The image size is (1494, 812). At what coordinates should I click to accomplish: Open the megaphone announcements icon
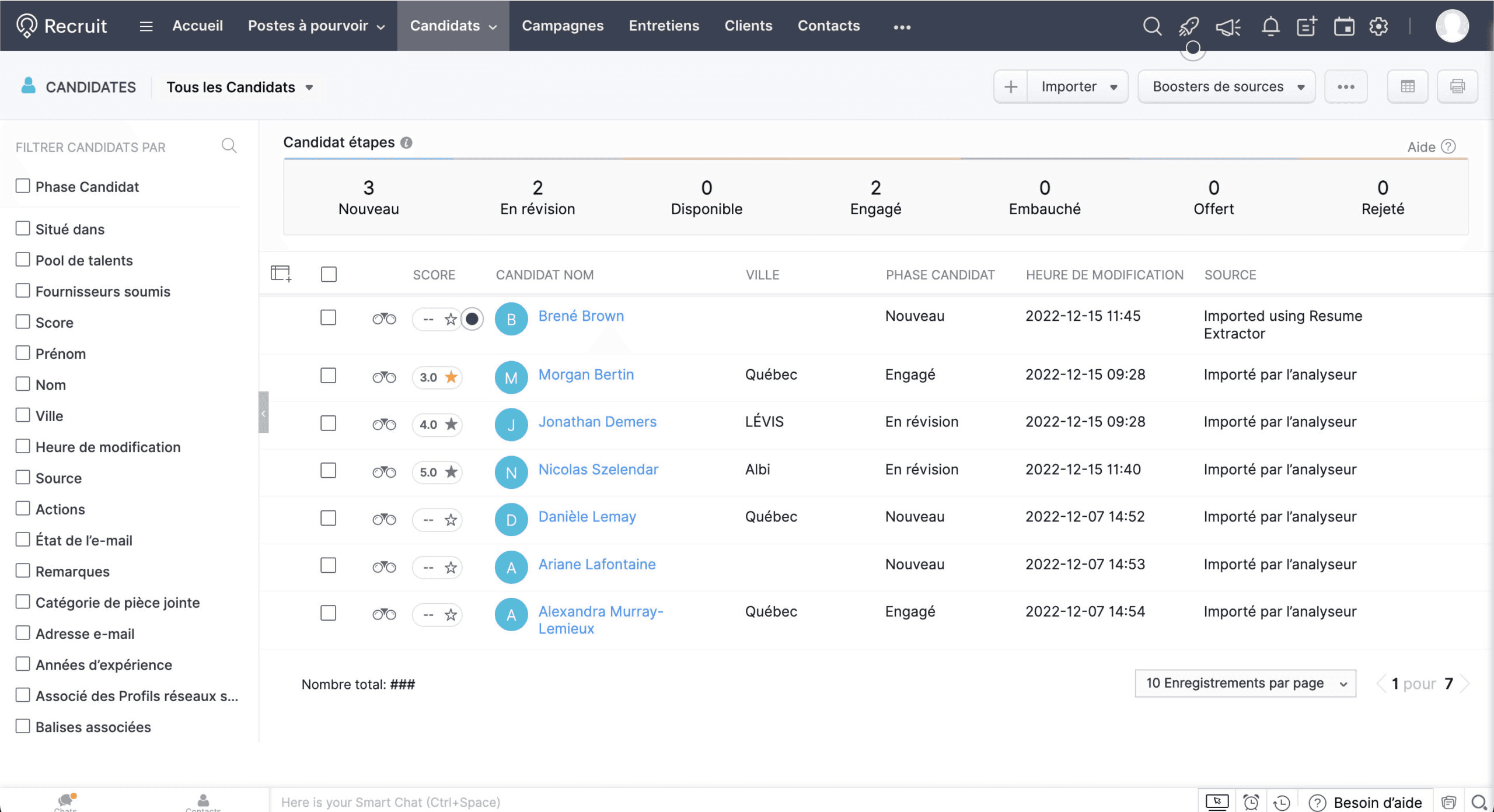[1228, 26]
